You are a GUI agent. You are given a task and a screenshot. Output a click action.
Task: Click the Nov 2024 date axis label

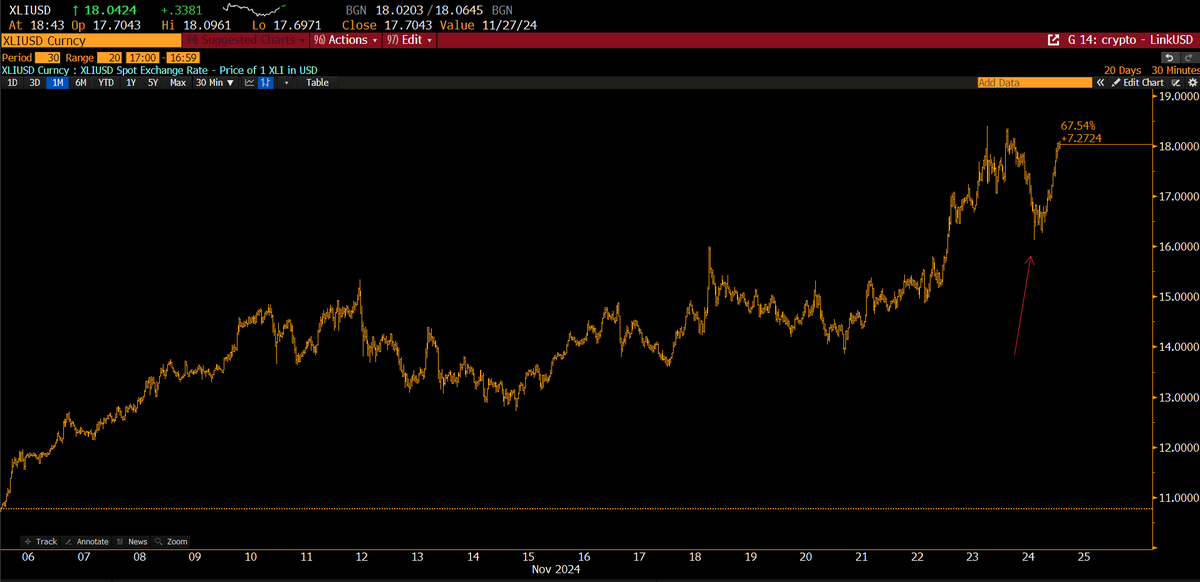555,569
